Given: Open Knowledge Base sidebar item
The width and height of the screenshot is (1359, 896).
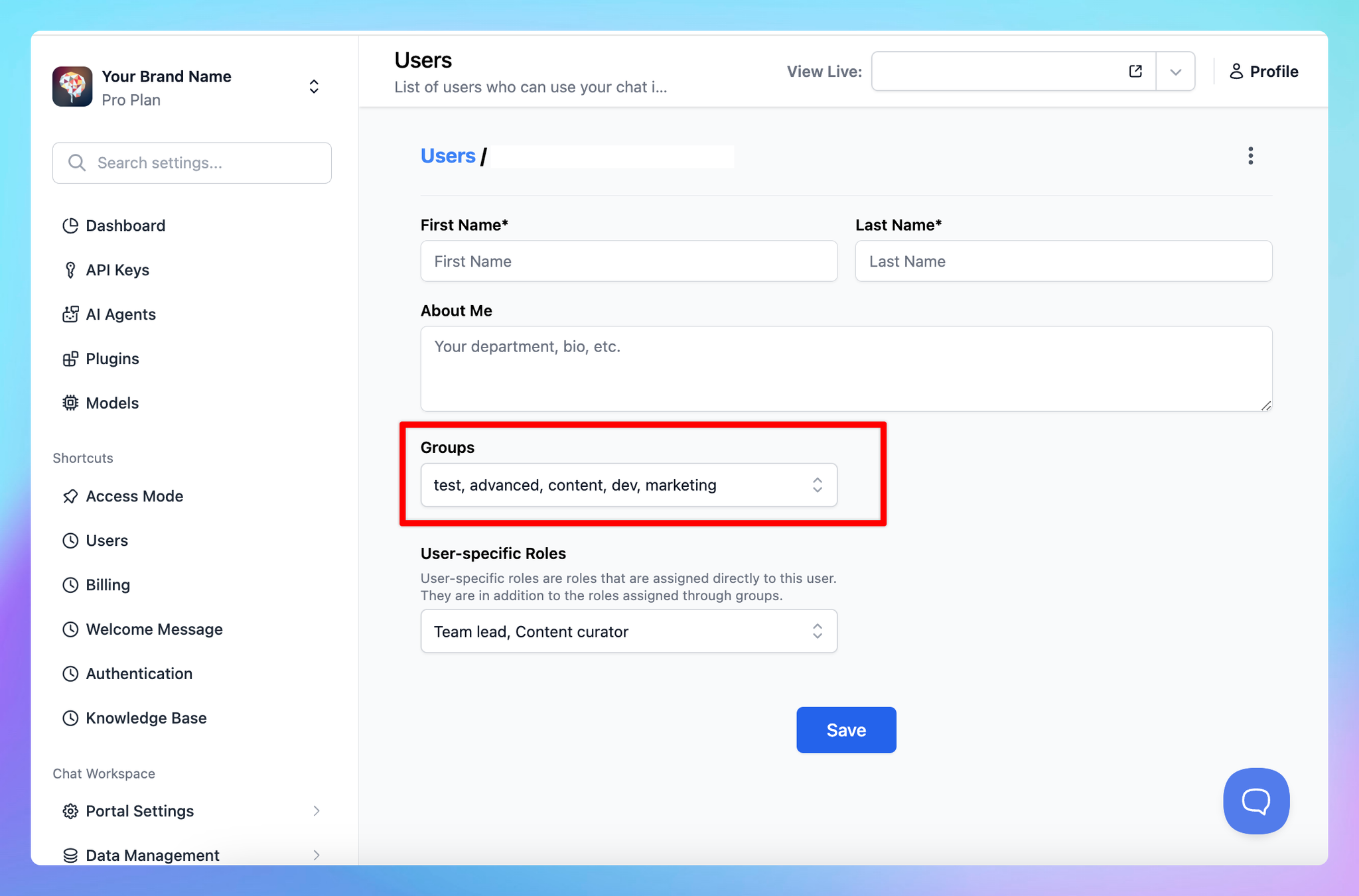Looking at the screenshot, I should pyautogui.click(x=146, y=718).
